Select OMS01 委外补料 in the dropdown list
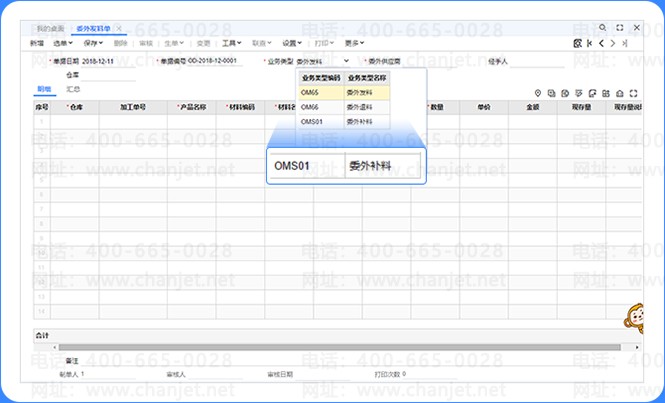 pos(344,122)
